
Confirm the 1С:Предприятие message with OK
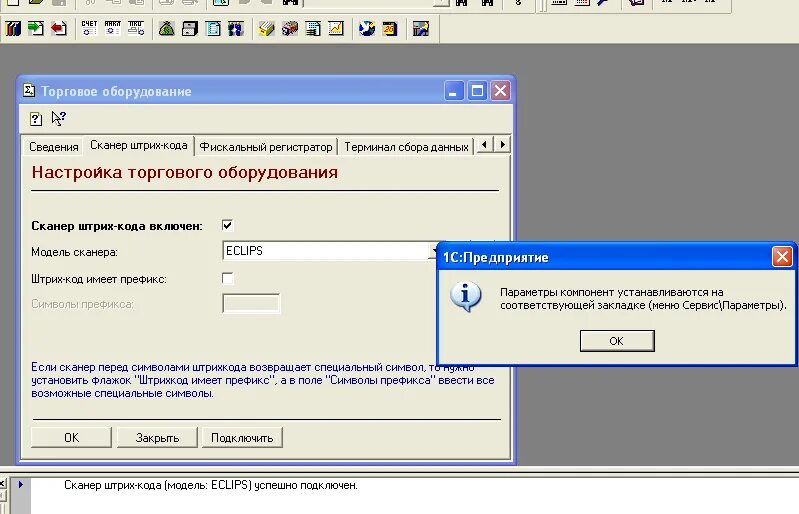pyautogui.click(x=617, y=341)
